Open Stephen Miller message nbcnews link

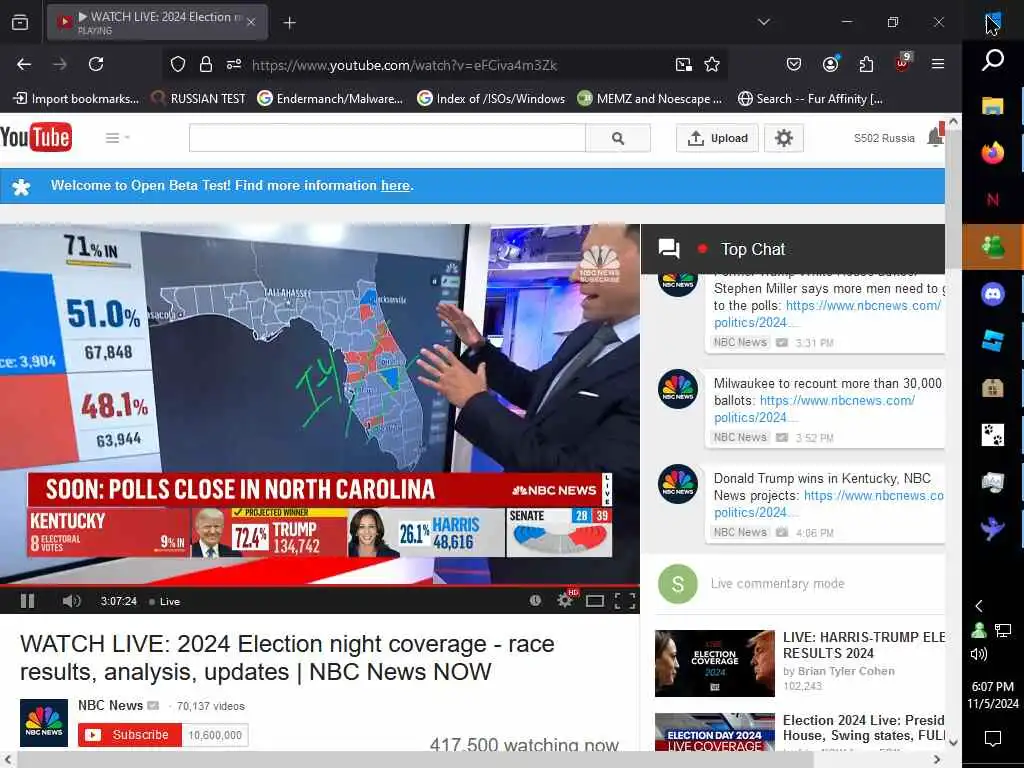[x=828, y=313]
